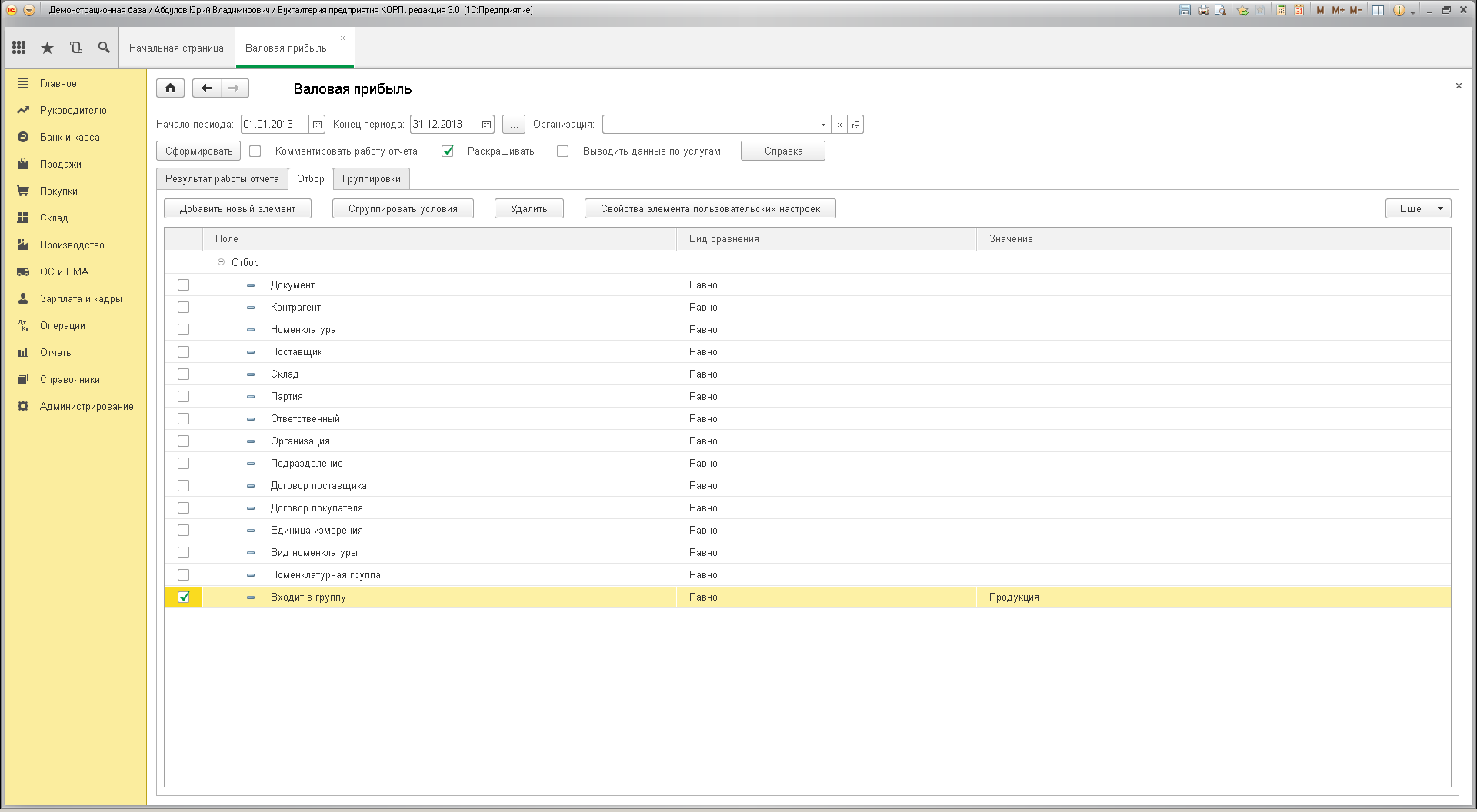Open the 1C main menu icon

point(12,10)
